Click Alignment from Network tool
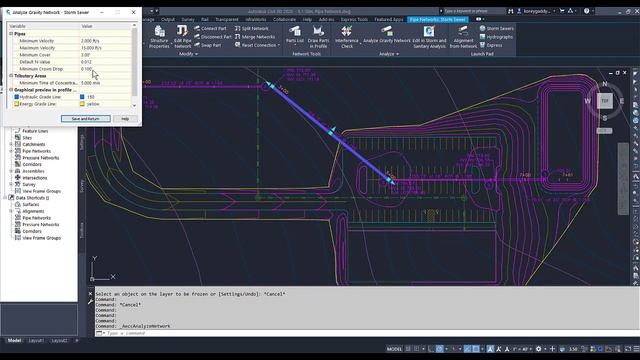Image resolution: width=640 pixels, height=360 pixels. pyautogui.click(x=463, y=37)
